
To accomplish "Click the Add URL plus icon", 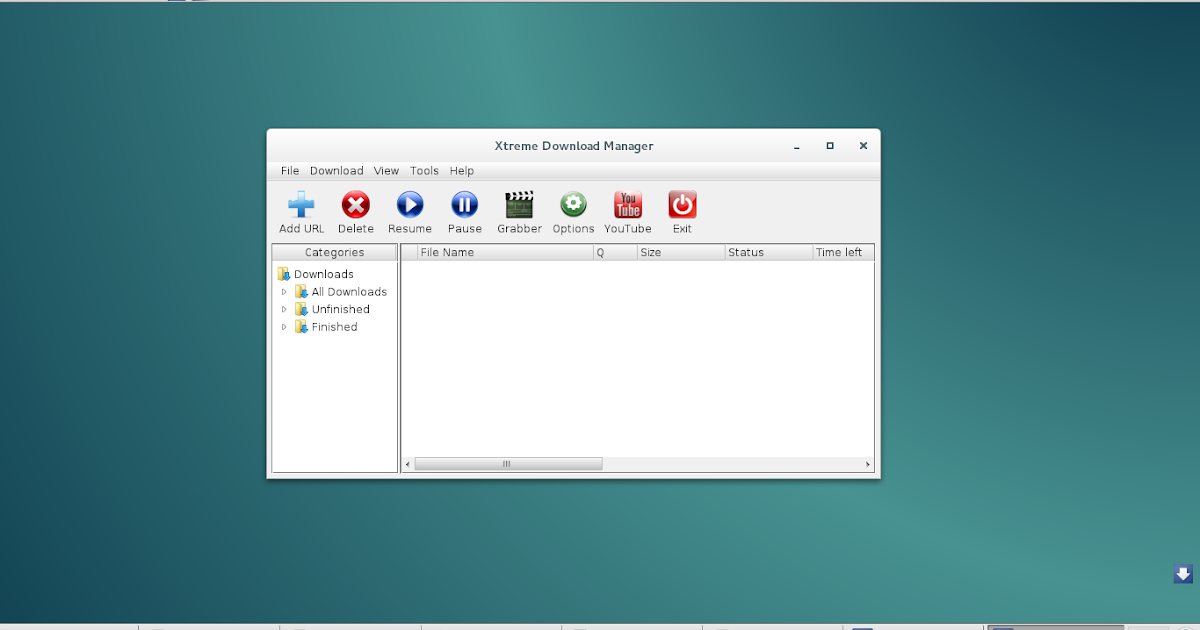I will pyautogui.click(x=301, y=205).
